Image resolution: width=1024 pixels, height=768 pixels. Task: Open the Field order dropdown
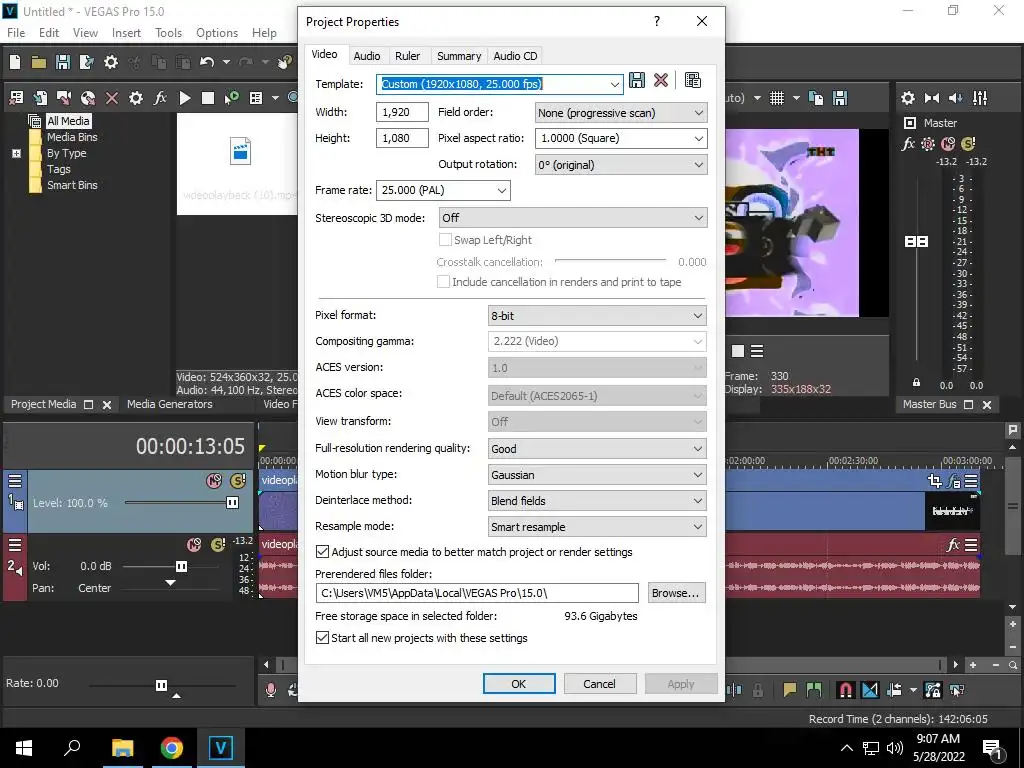tap(698, 113)
